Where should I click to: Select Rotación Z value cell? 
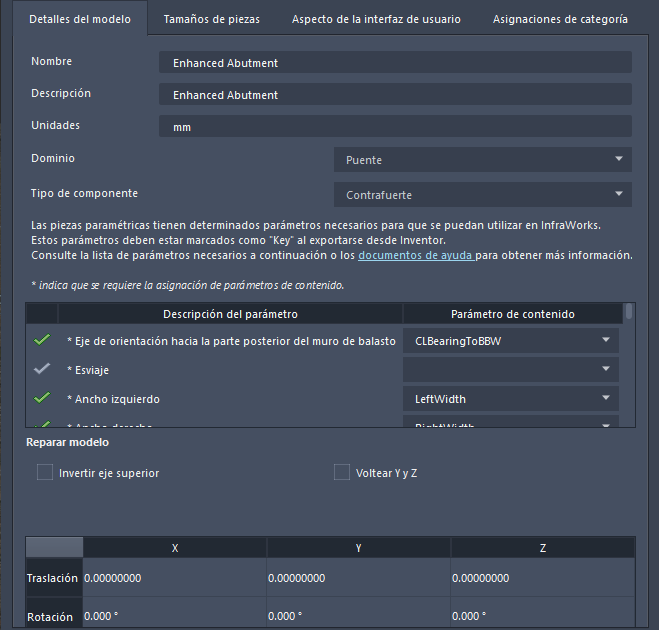click(542, 616)
